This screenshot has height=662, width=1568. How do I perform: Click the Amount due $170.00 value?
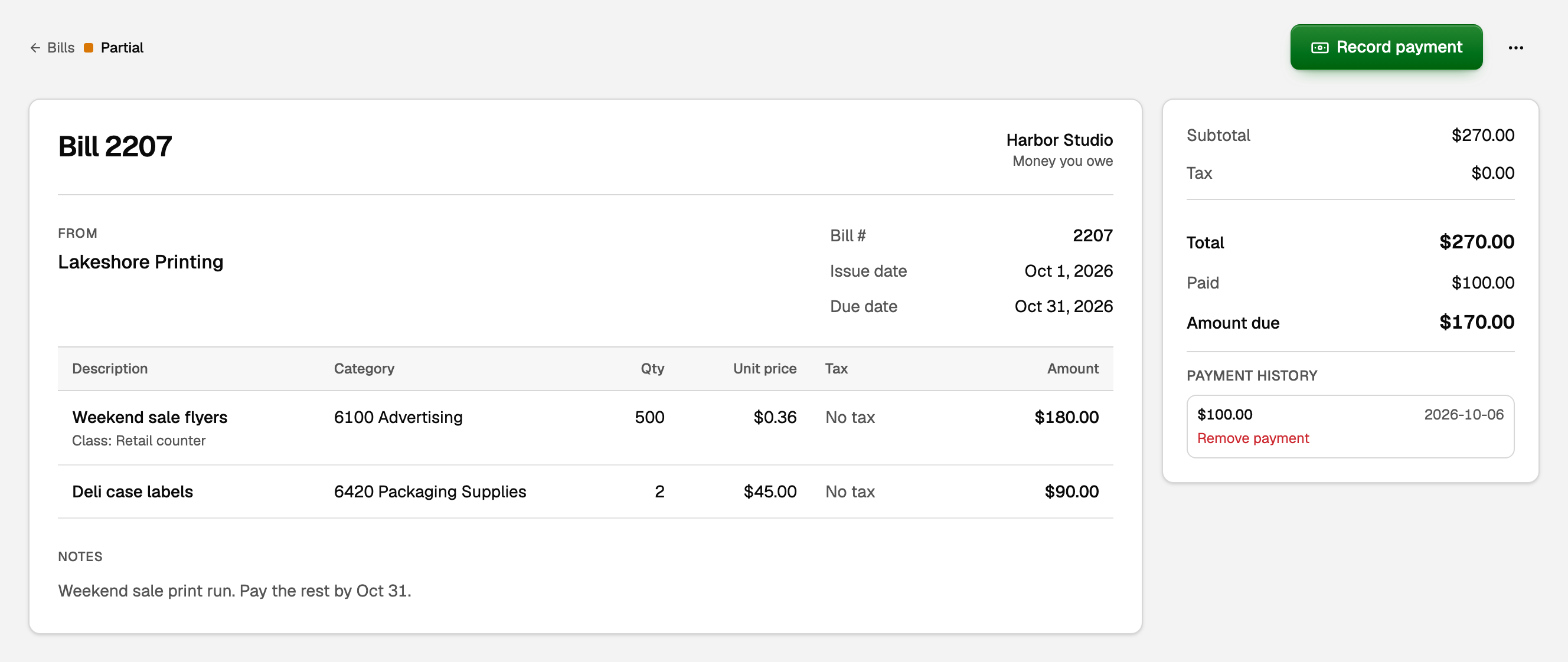coord(1476,322)
